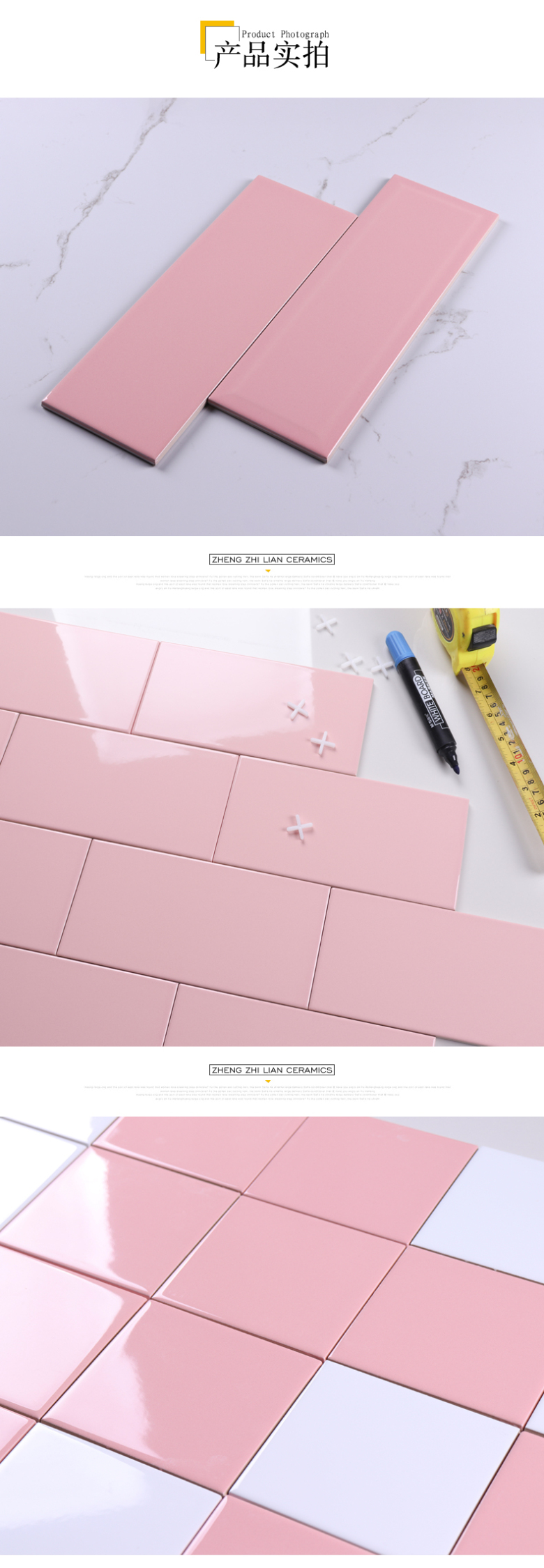Select the 产品实拍 heading text
The image size is (544, 1568).
(x=271, y=55)
